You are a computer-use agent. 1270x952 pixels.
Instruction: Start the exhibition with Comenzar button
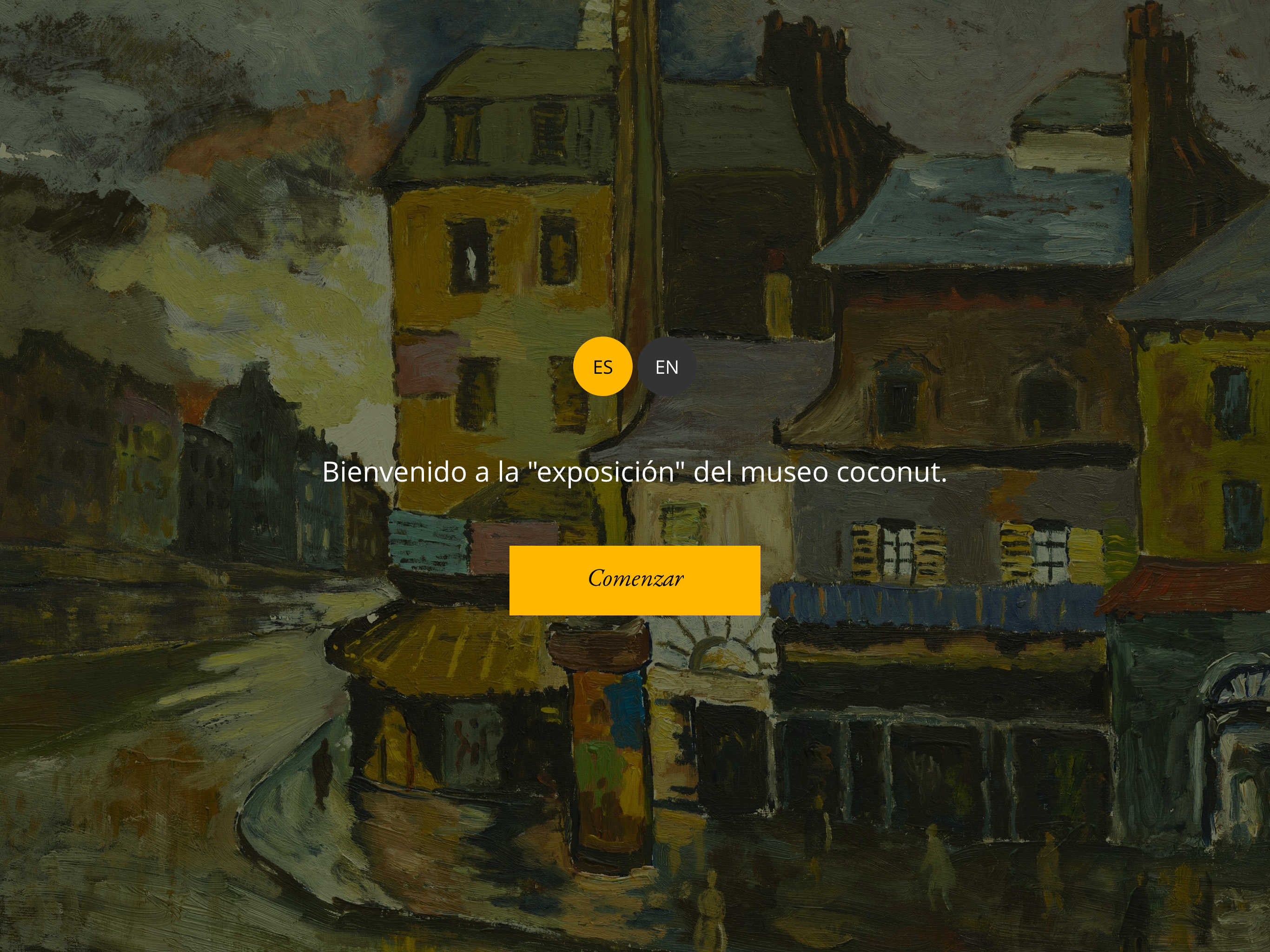click(x=635, y=581)
